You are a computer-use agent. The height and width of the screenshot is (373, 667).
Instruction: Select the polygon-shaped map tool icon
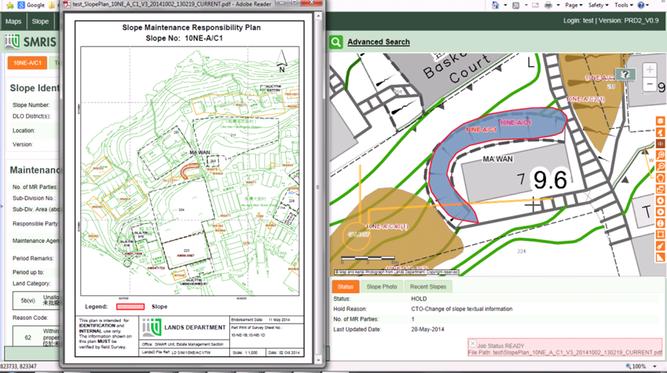coord(661,178)
